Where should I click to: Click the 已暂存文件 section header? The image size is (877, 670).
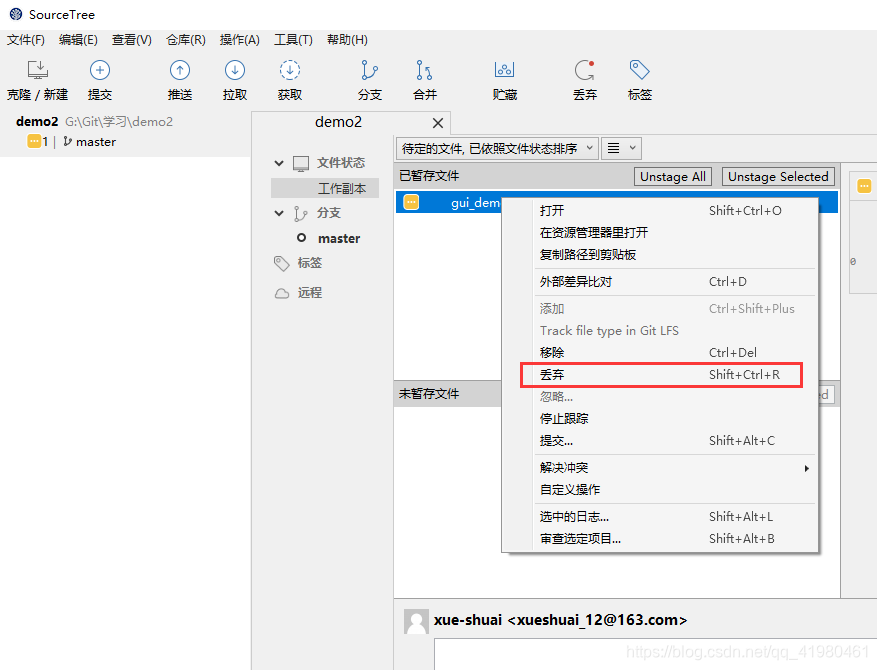tap(429, 176)
